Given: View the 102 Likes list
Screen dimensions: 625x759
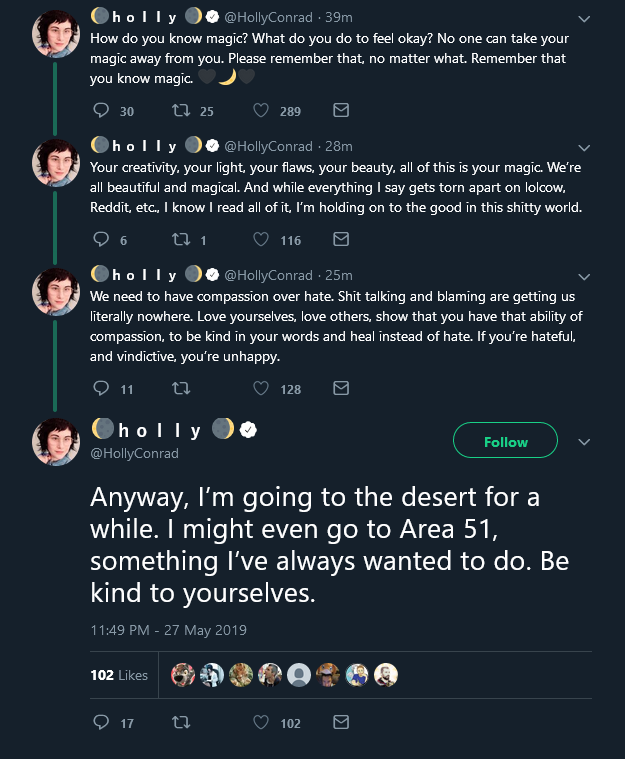Looking at the screenshot, I should pos(119,675).
